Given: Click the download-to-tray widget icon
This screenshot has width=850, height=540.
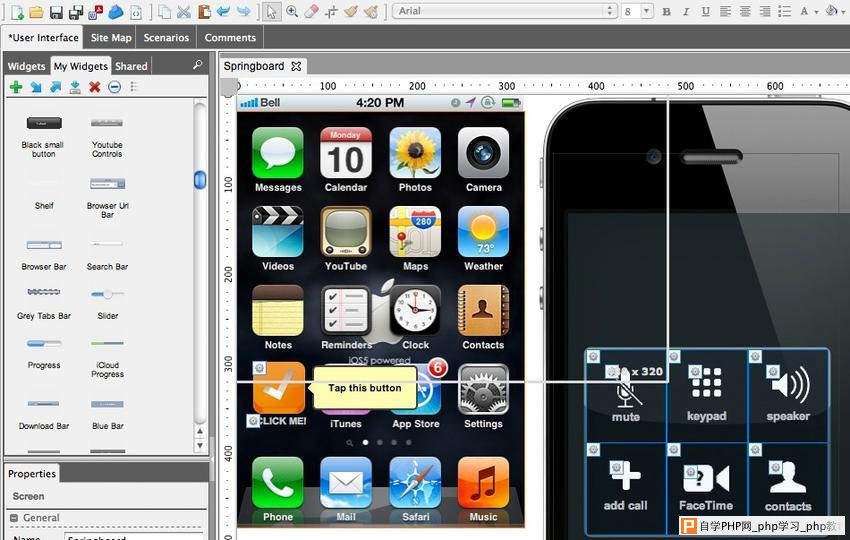Looking at the screenshot, I should tap(75, 87).
